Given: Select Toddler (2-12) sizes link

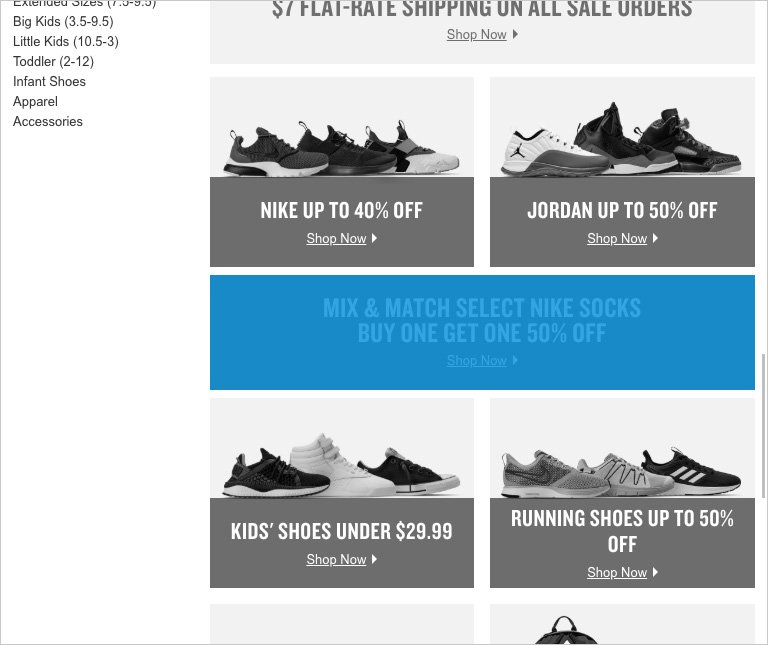Looking at the screenshot, I should (53, 62).
